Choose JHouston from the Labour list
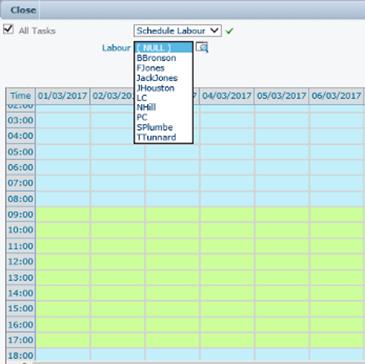The height and width of the screenshot is (364, 365). (163, 88)
